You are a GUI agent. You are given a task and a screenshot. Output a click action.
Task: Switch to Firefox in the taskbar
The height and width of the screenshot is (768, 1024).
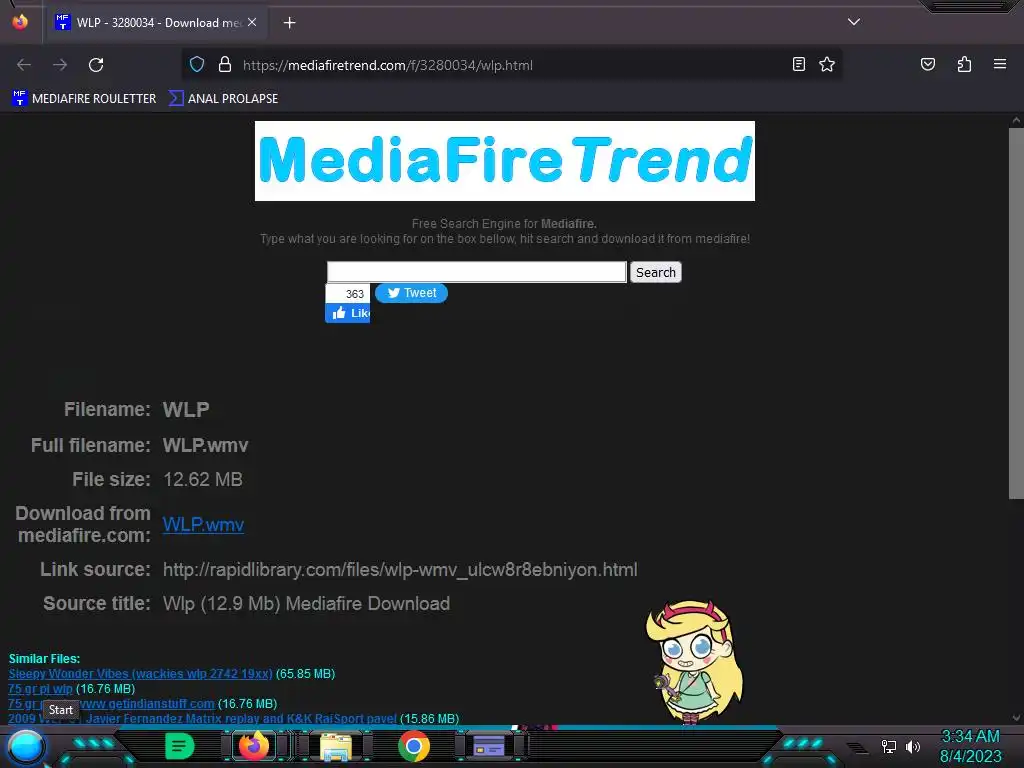point(253,745)
